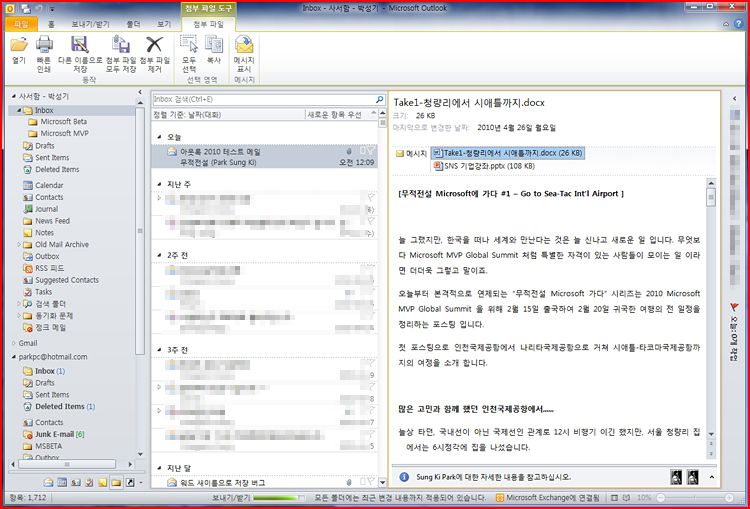The width and height of the screenshot is (750, 509).
Task: Click the second contact photo in people pane
Action: click(x=693, y=476)
